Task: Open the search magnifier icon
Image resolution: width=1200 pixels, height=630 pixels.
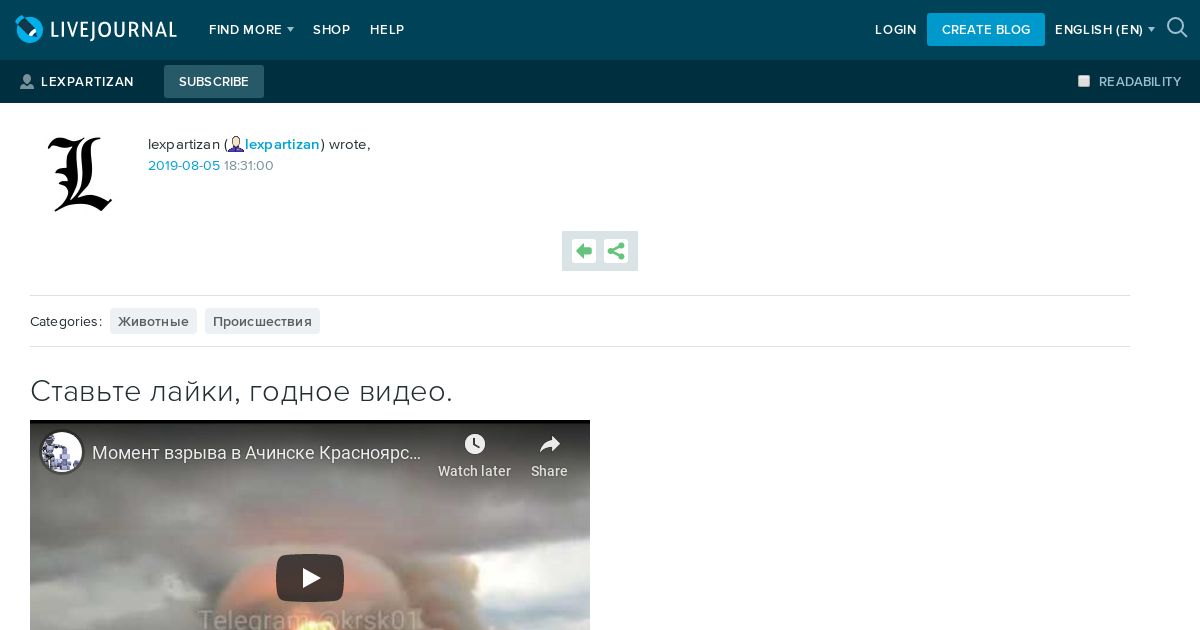Action: [1177, 28]
